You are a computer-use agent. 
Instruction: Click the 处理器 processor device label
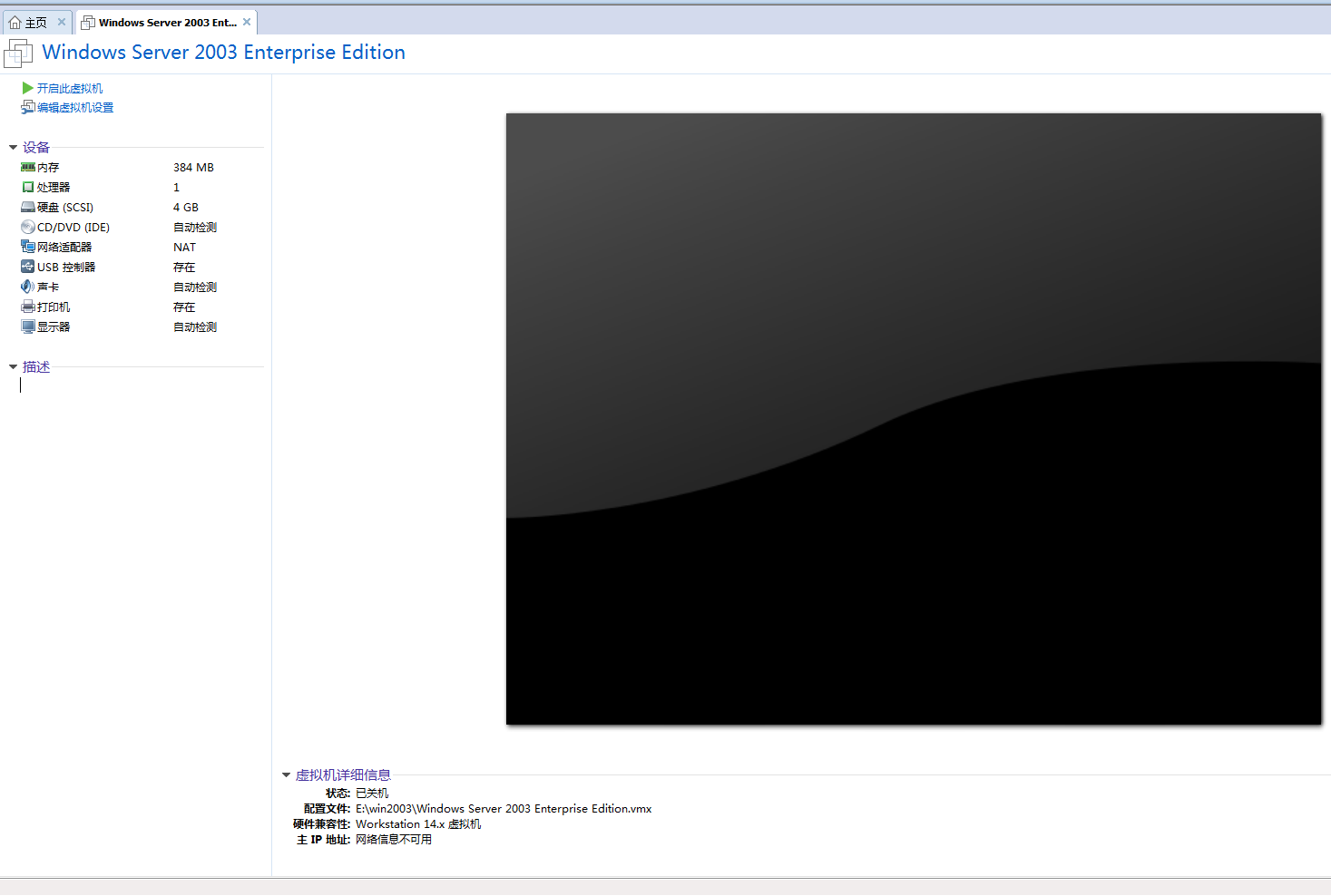point(54,187)
